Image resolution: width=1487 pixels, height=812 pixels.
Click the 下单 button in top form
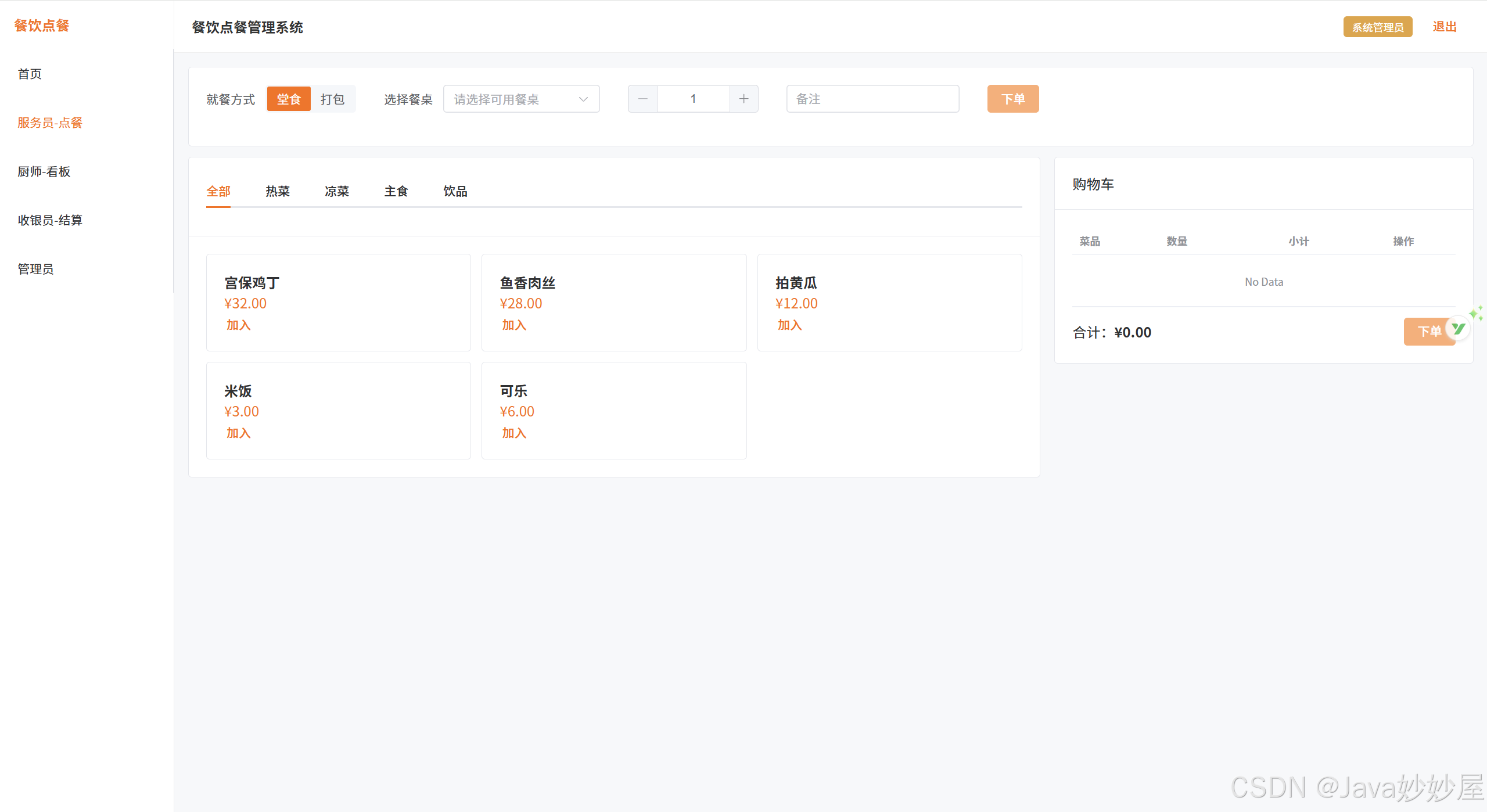1012,99
